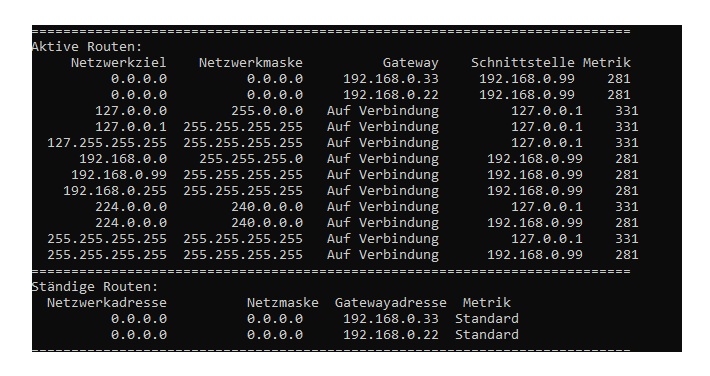
Task: Click gateway 192.168.0.33 in active routes
Action: click(x=391, y=79)
